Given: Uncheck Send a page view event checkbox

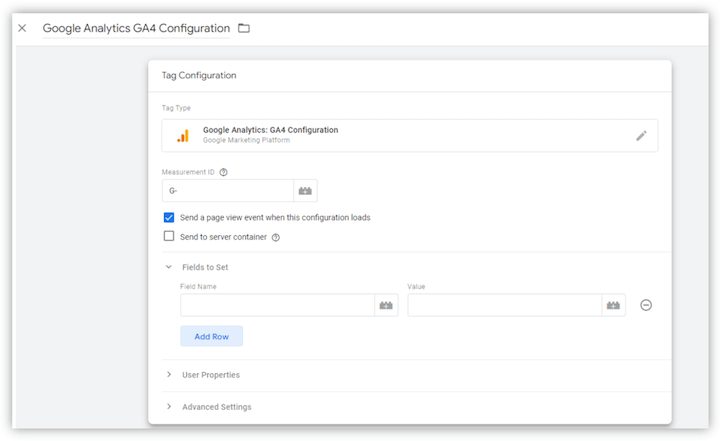Looking at the screenshot, I should pos(169,217).
